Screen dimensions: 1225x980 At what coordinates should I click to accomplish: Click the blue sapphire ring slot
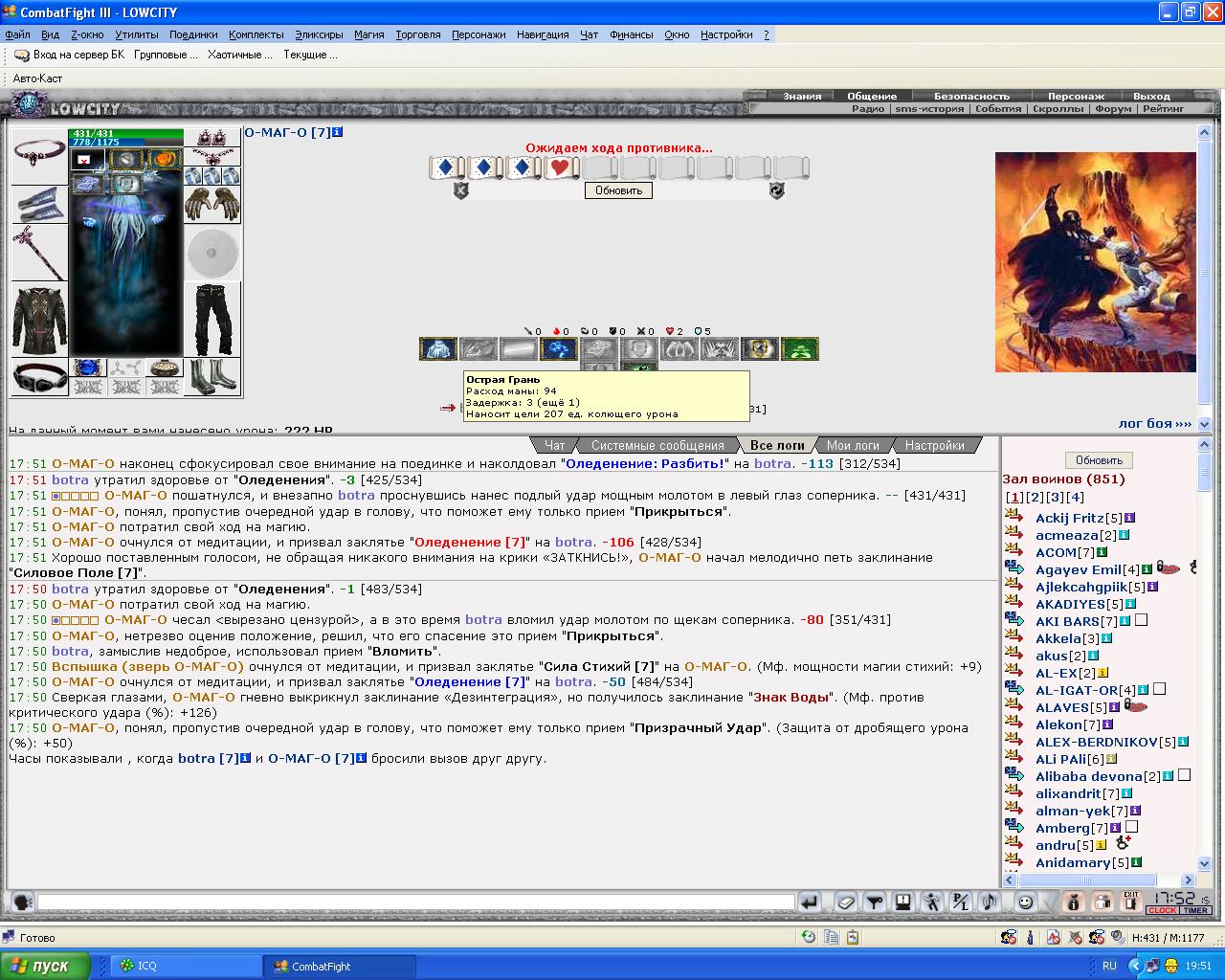tap(88, 367)
